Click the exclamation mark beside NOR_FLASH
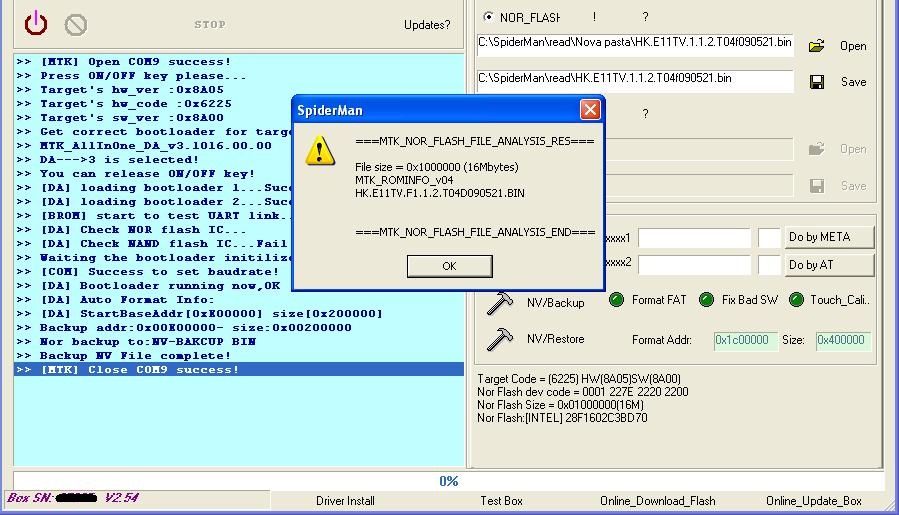Screen dimensions: 899x515 (594, 17)
